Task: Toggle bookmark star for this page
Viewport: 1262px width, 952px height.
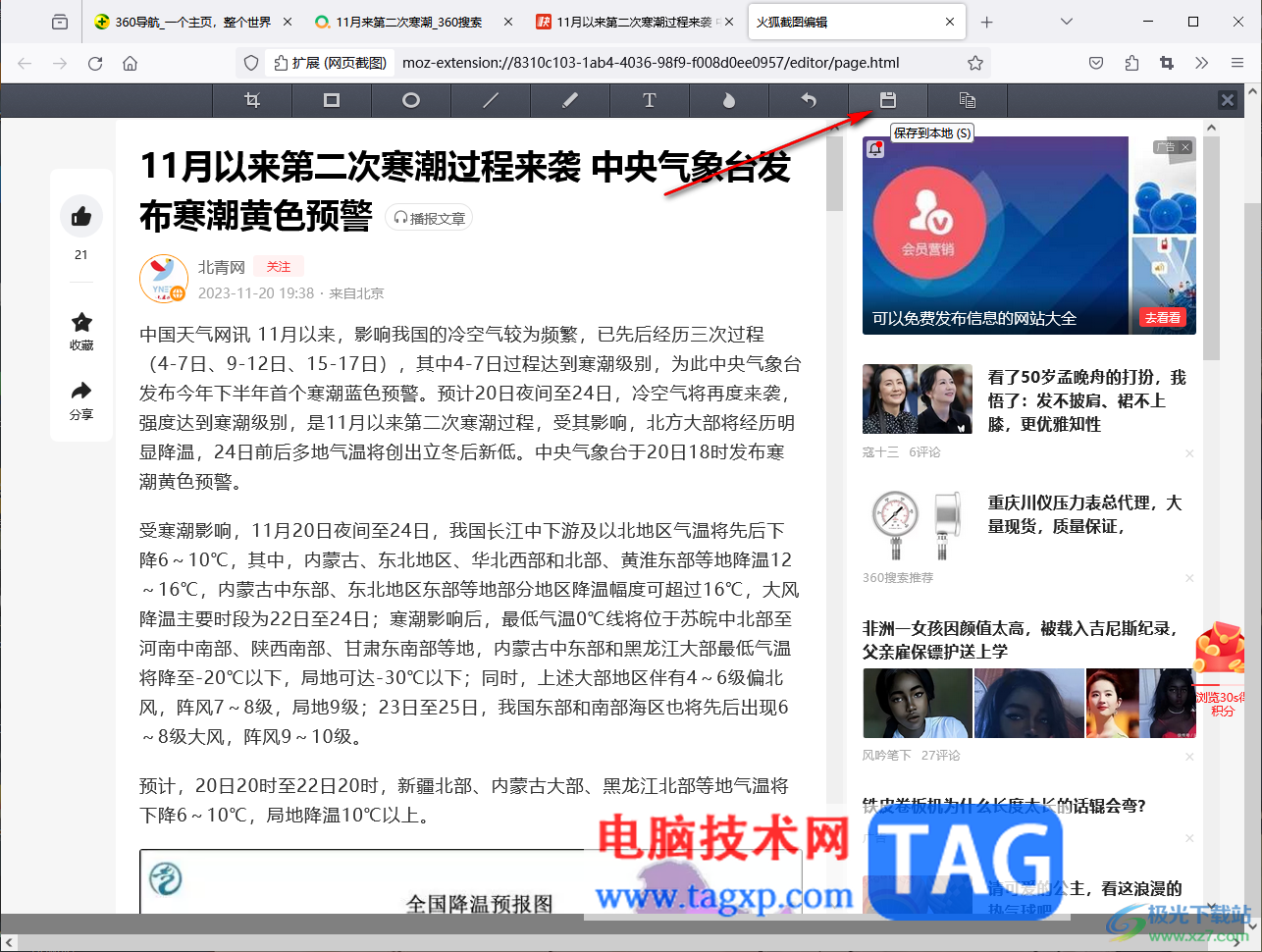Action: point(974,62)
